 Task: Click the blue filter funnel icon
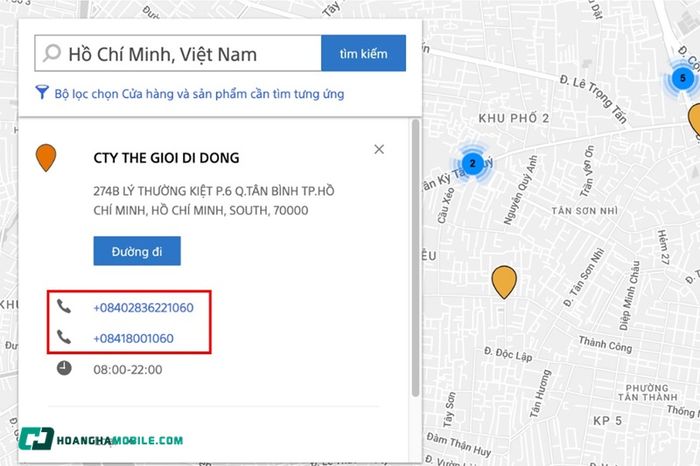pos(42,92)
